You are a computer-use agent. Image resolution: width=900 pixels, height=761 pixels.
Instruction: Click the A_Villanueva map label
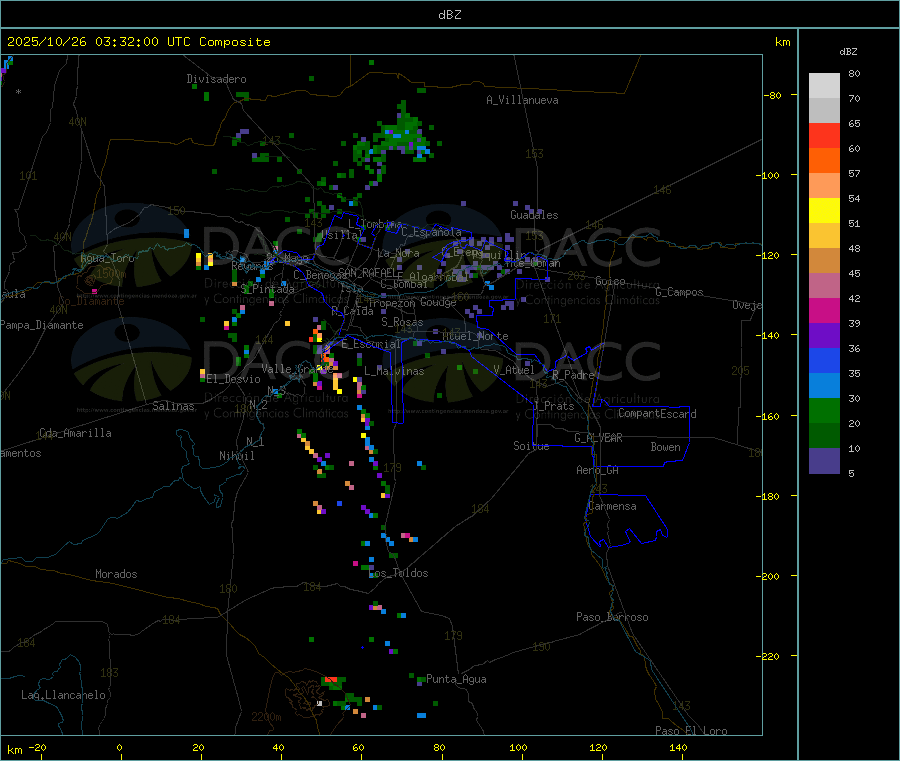point(522,100)
